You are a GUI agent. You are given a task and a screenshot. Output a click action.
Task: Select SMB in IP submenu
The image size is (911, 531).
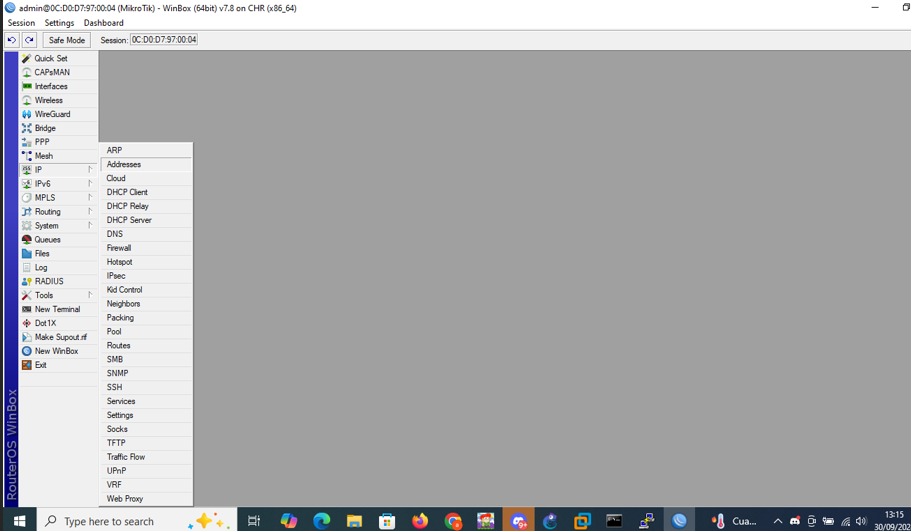coord(146,359)
